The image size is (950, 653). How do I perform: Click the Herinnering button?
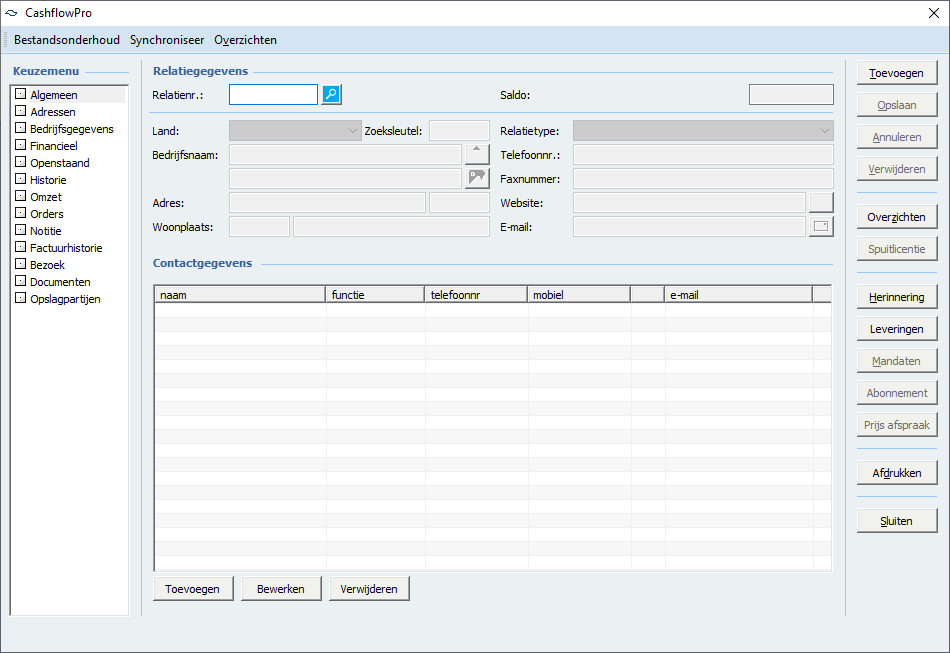click(897, 297)
